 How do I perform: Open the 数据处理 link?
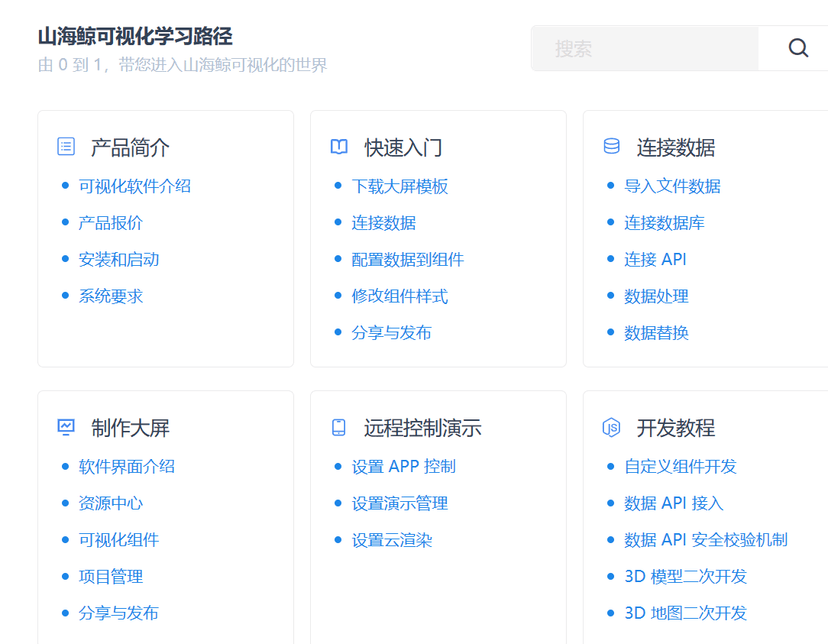(656, 296)
